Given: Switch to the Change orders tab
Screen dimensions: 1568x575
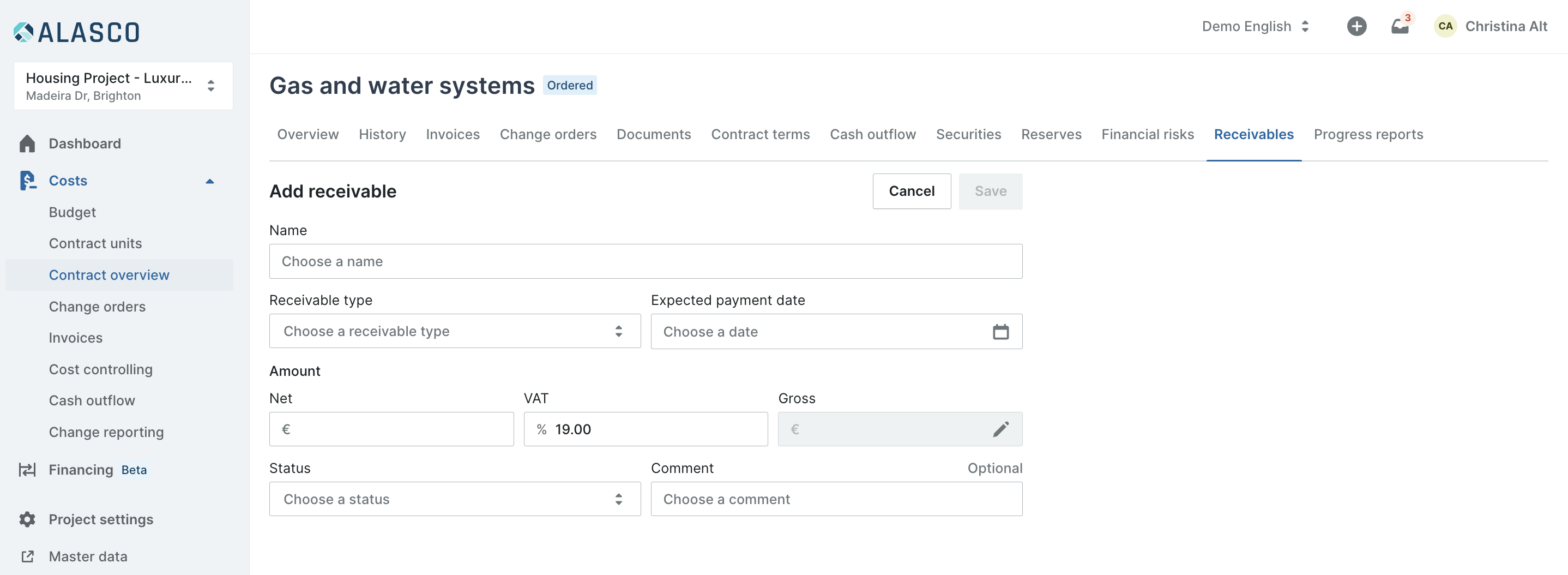Looking at the screenshot, I should [548, 135].
